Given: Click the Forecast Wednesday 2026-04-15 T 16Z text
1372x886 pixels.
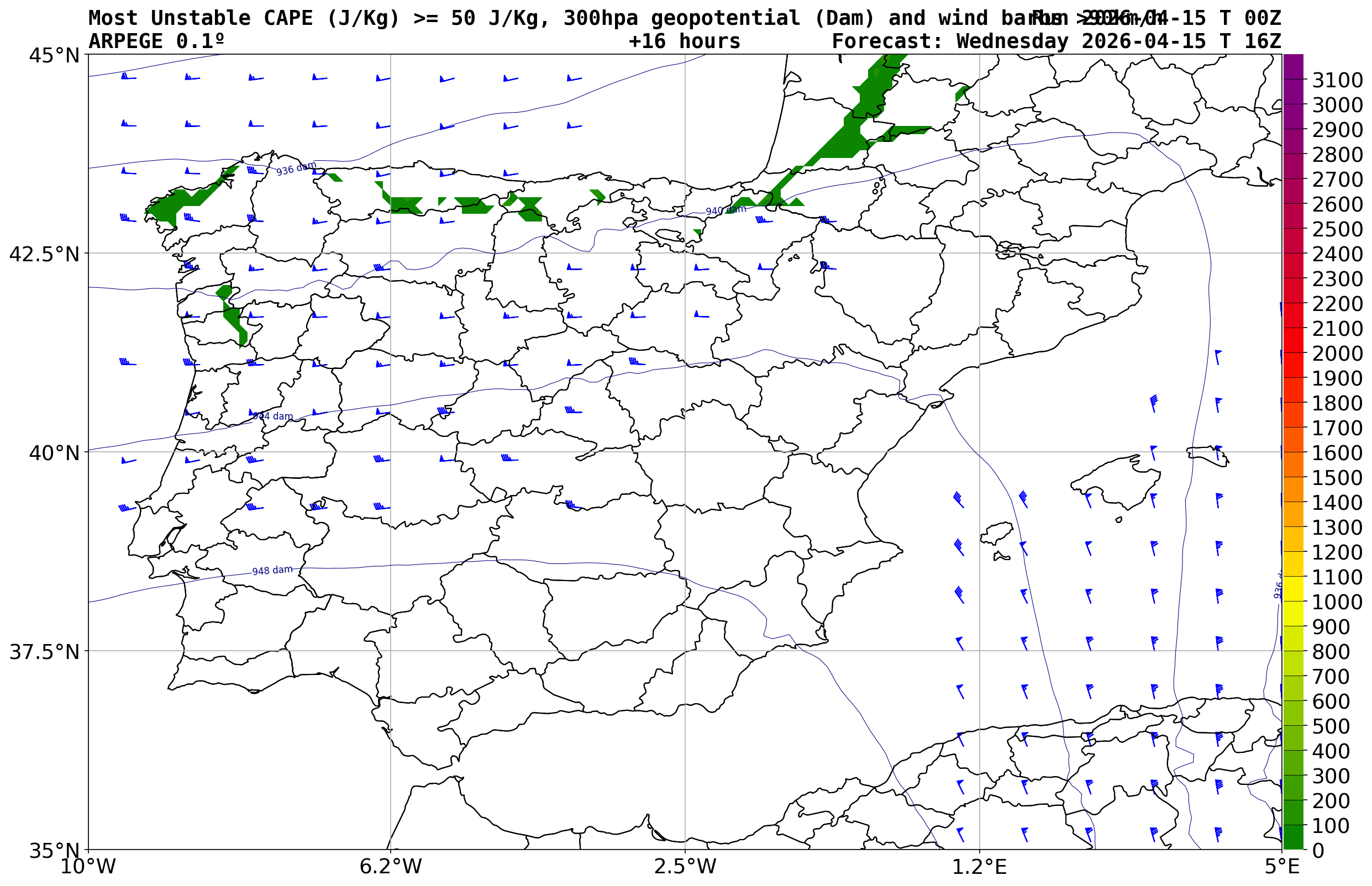Looking at the screenshot, I should point(1056,41).
